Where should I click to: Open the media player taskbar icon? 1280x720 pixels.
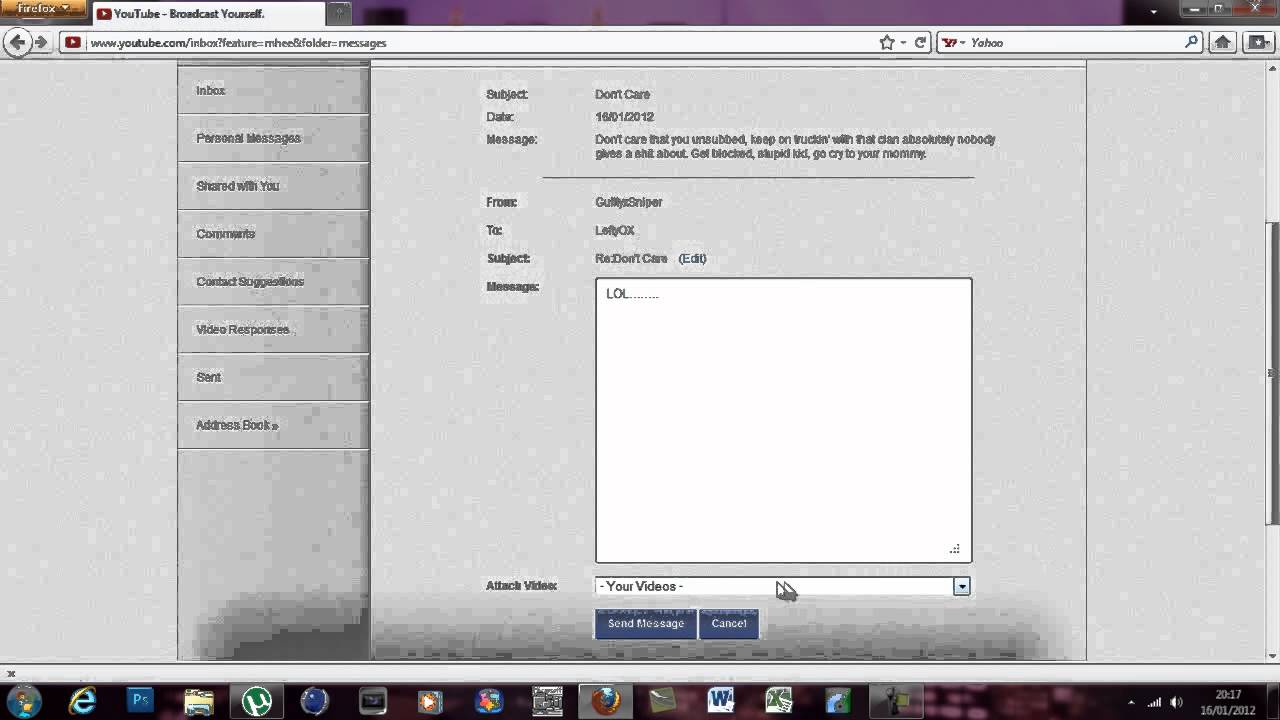click(430, 700)
